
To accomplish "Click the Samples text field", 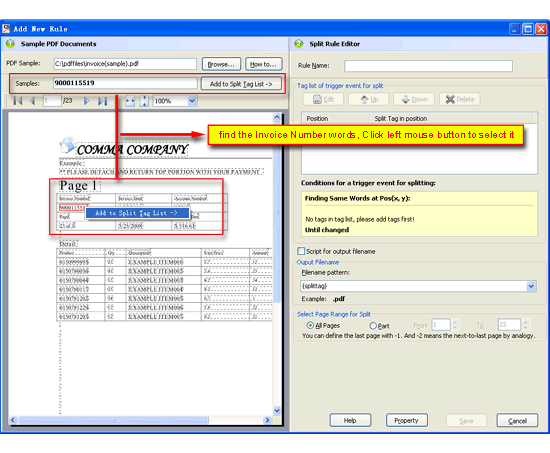I will (x=125, y=83).
